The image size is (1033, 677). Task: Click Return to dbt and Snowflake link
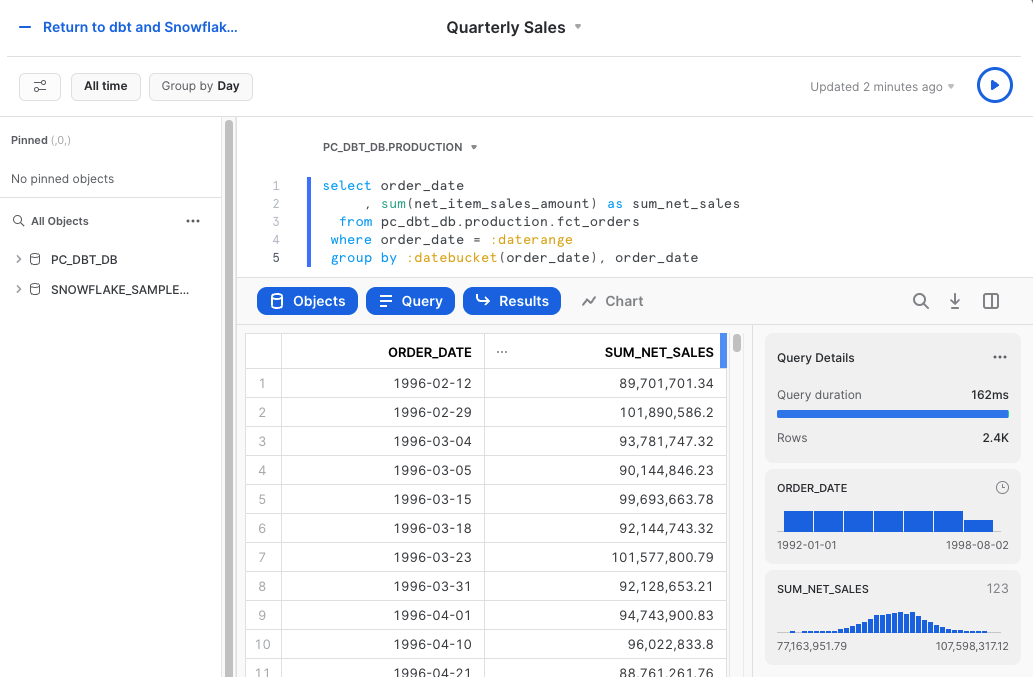[138, 27]
